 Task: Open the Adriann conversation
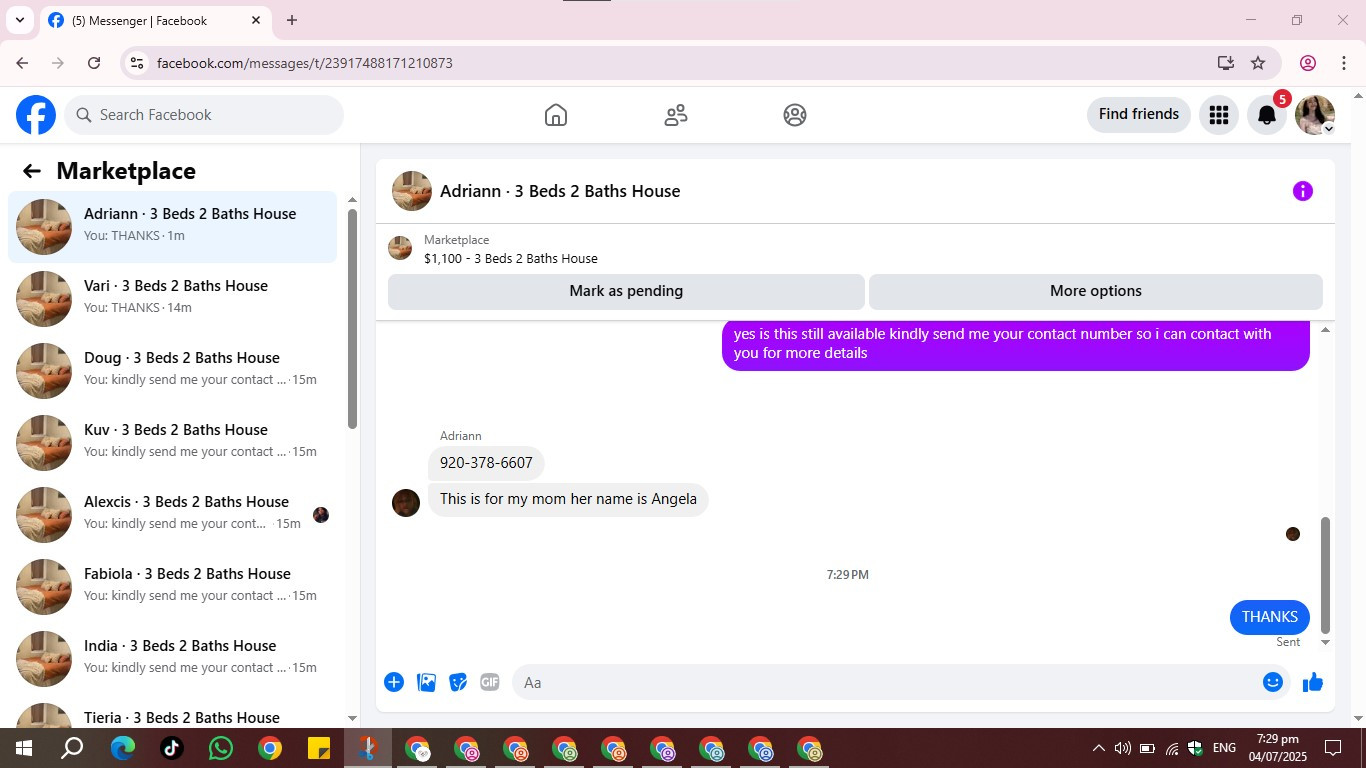point(173,227)
